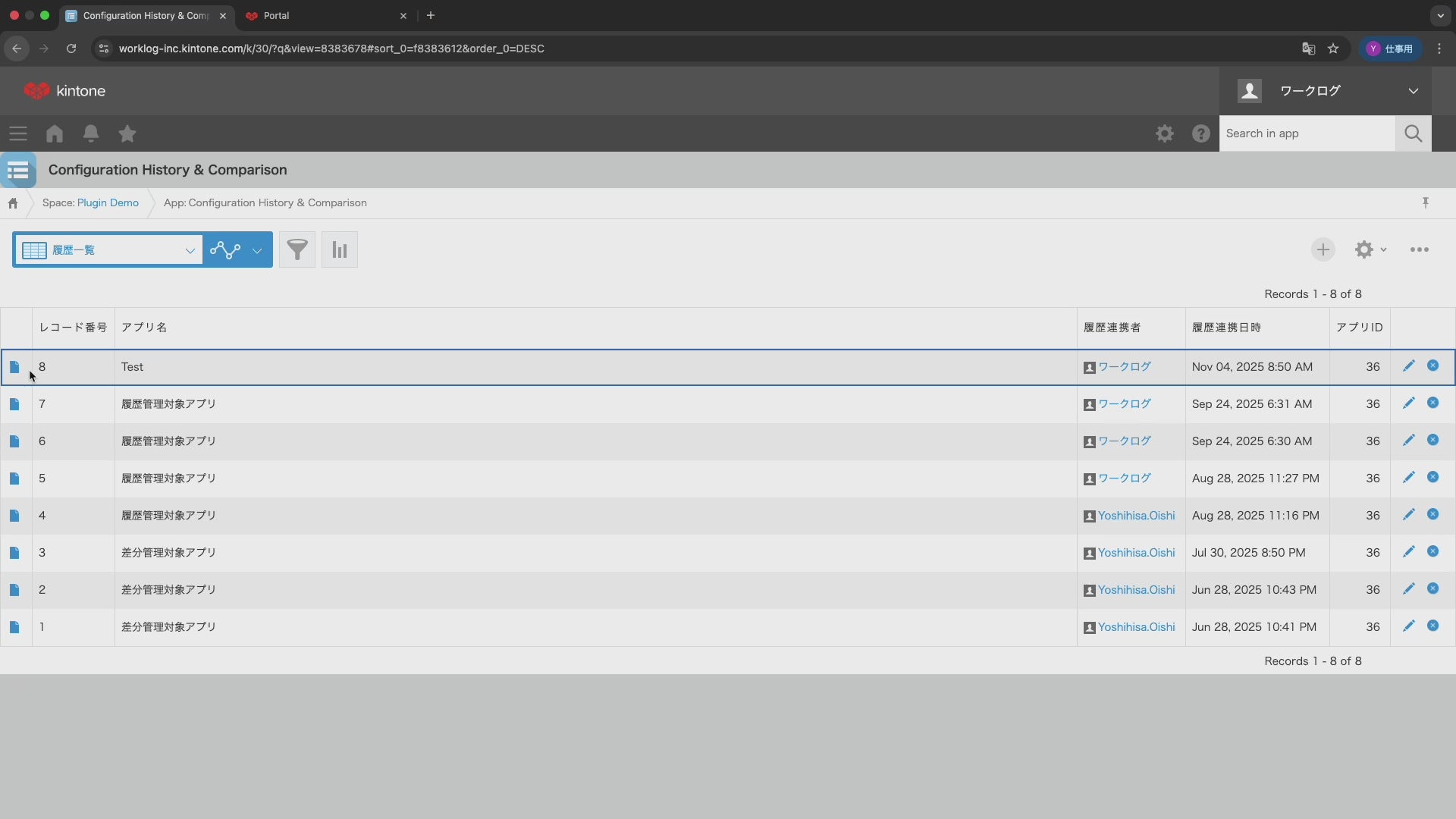Screen dimensions: 1456x819
Task: Open the help question mark icon
Action: coord(1200,133)
